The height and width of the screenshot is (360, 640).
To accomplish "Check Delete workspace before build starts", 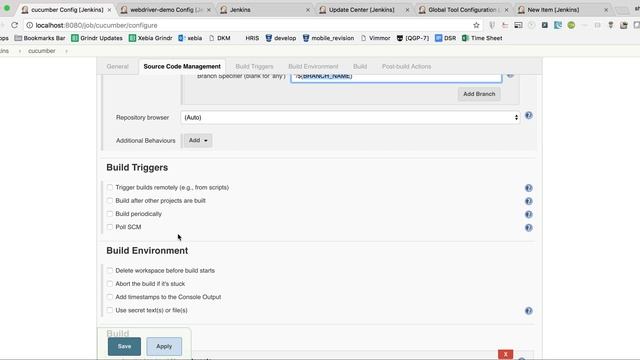I will (x=109, y=271).
